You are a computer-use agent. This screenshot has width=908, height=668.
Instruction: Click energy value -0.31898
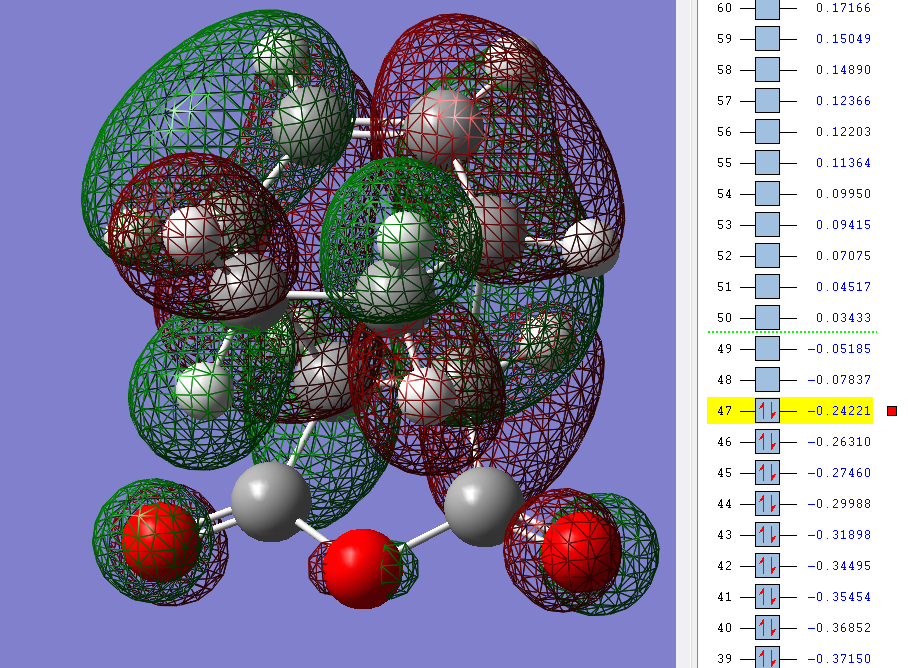click(x=839, y=535)
